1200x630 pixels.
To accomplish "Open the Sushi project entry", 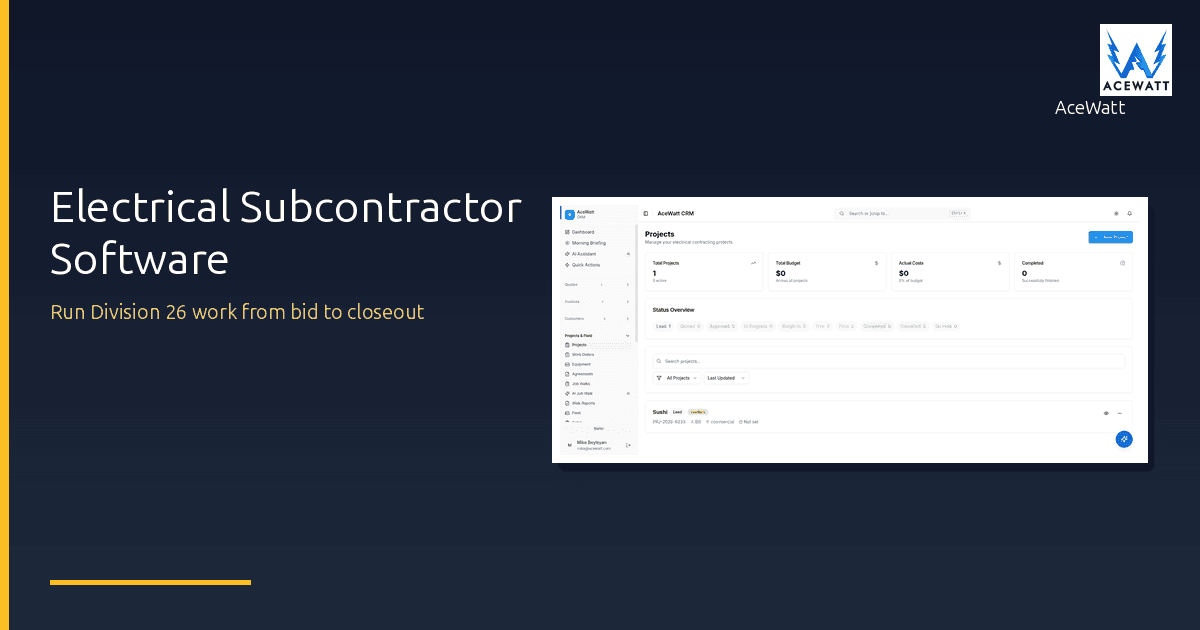I will pyautogui.click(x=888, y=416).
